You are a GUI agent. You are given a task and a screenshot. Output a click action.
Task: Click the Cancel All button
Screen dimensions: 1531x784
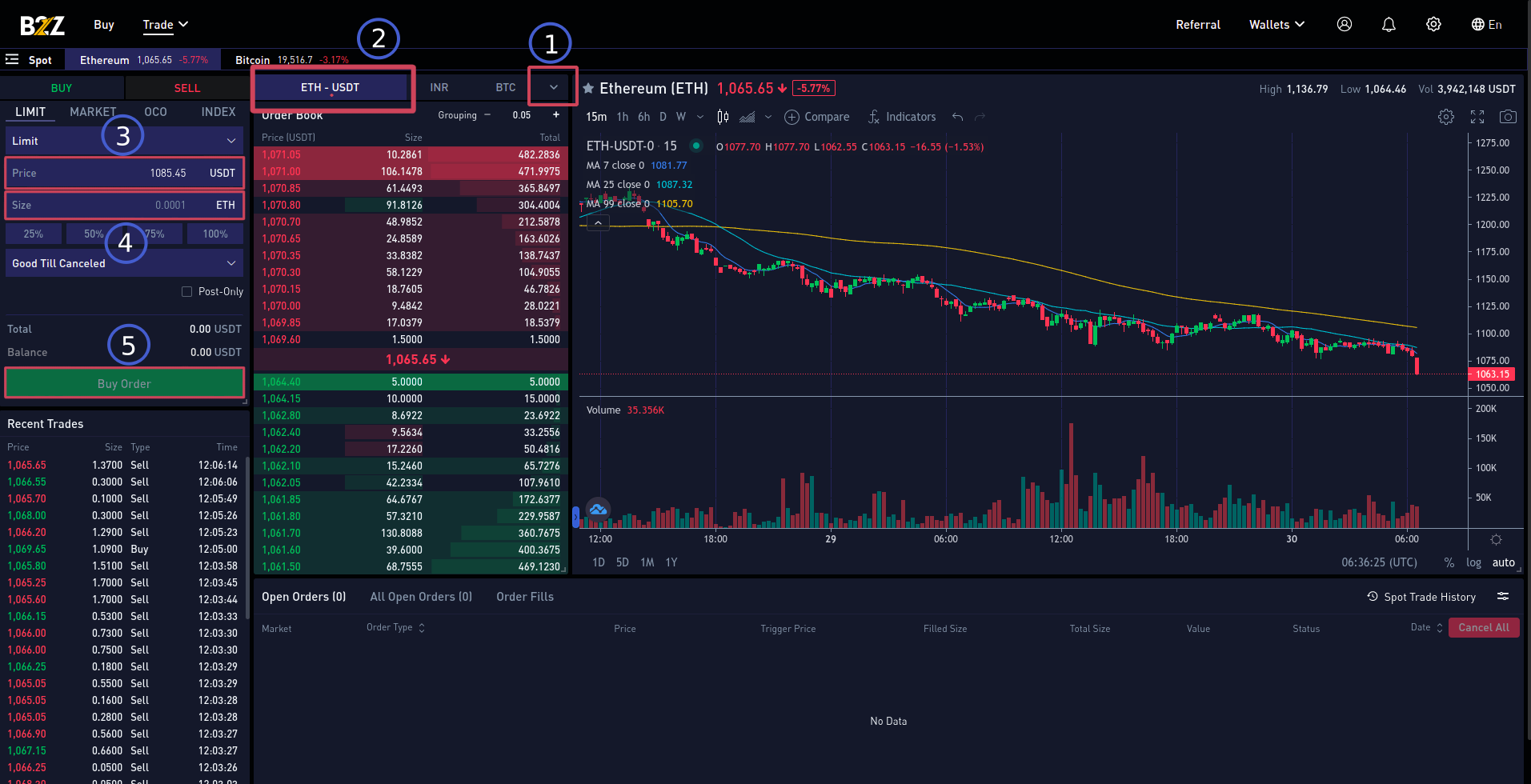pyautogui.click(x=1484, y=628)
